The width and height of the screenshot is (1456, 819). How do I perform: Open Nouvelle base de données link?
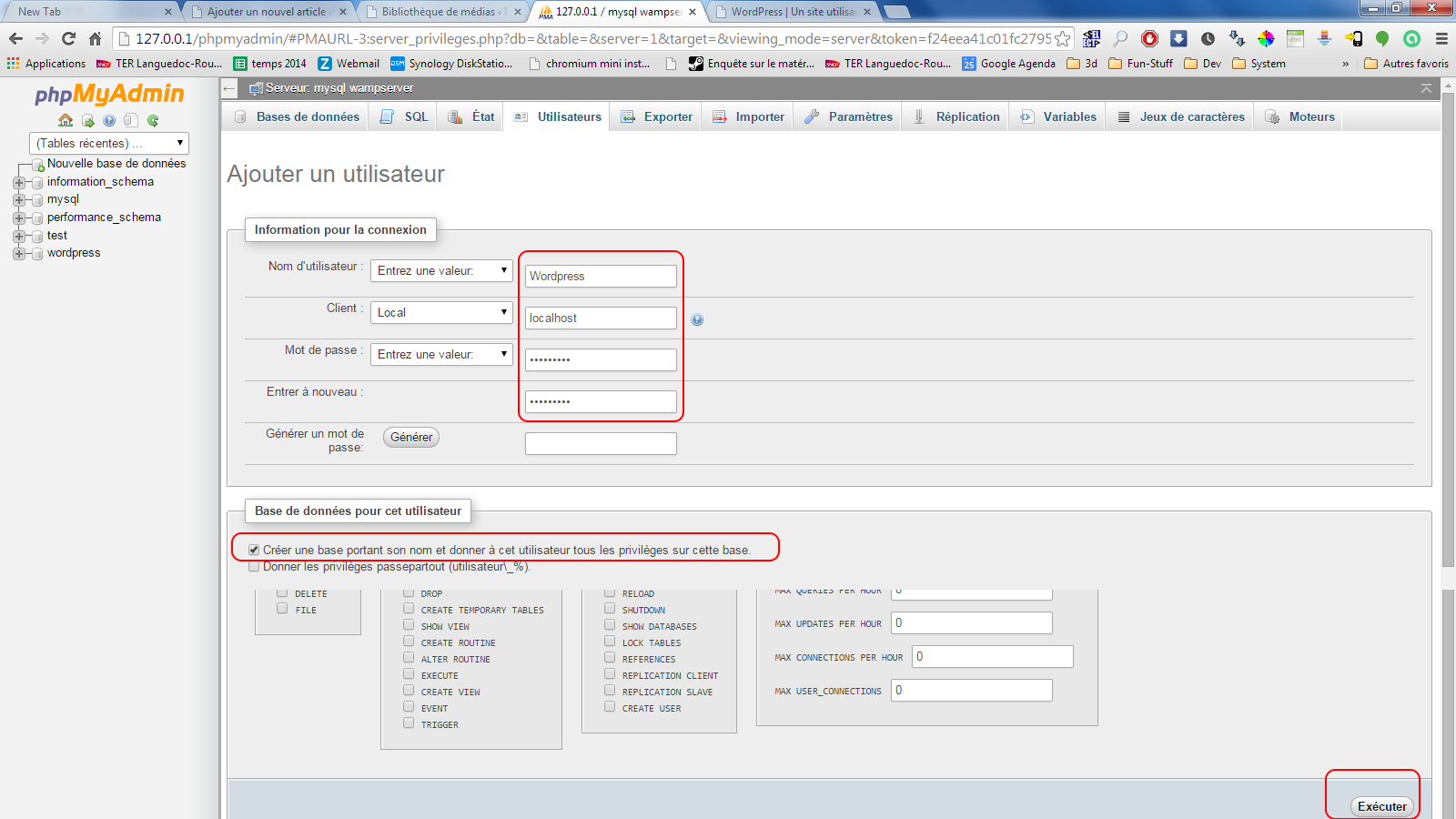click(x=116, y=164)
